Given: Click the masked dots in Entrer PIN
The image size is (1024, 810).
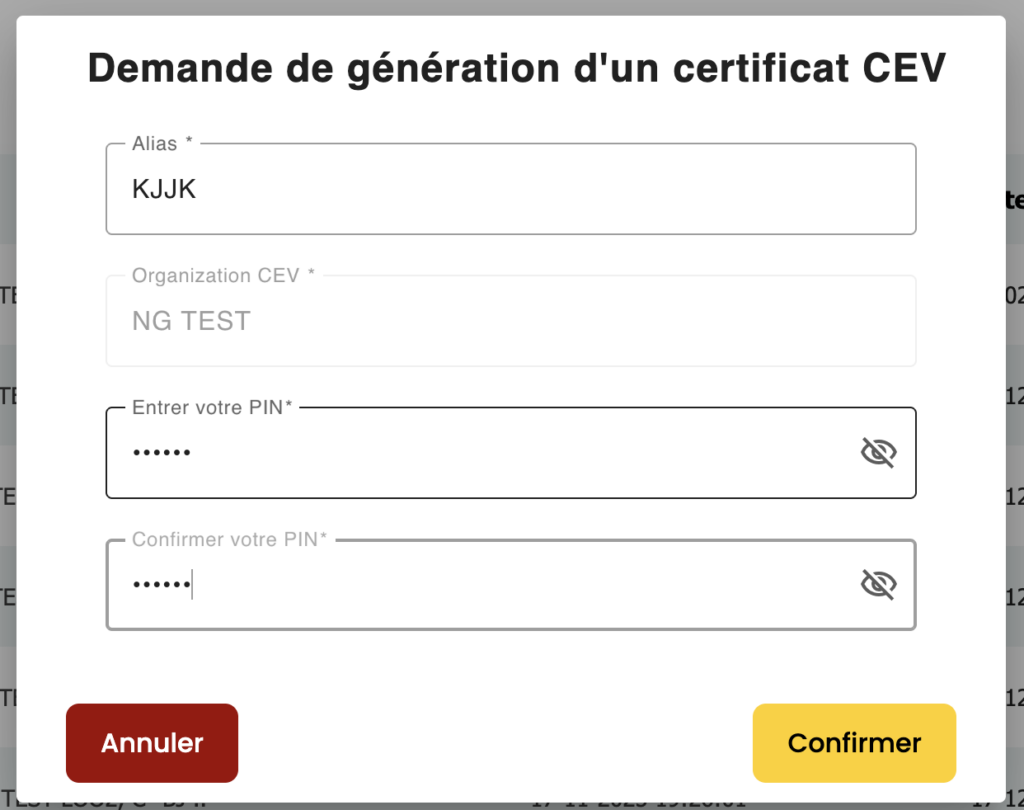Looking at the screenshot, I should click(161, 453).
